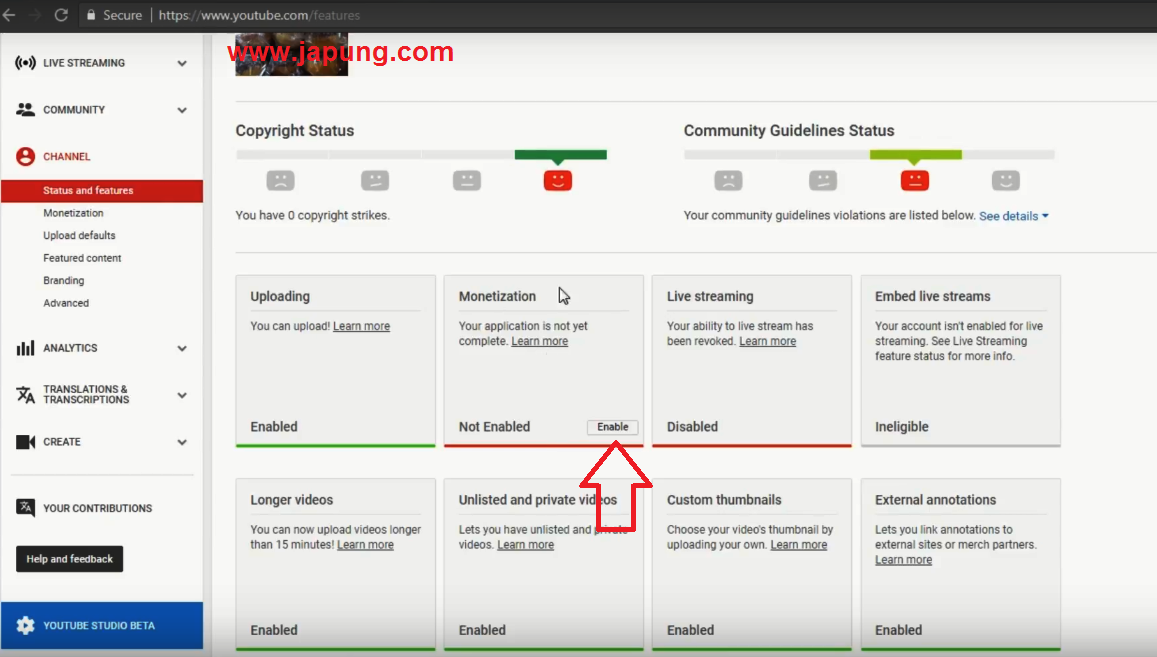Expand the Create menu chevron
The height and width of the screenshot is (657, 1157).
point(182,442)
